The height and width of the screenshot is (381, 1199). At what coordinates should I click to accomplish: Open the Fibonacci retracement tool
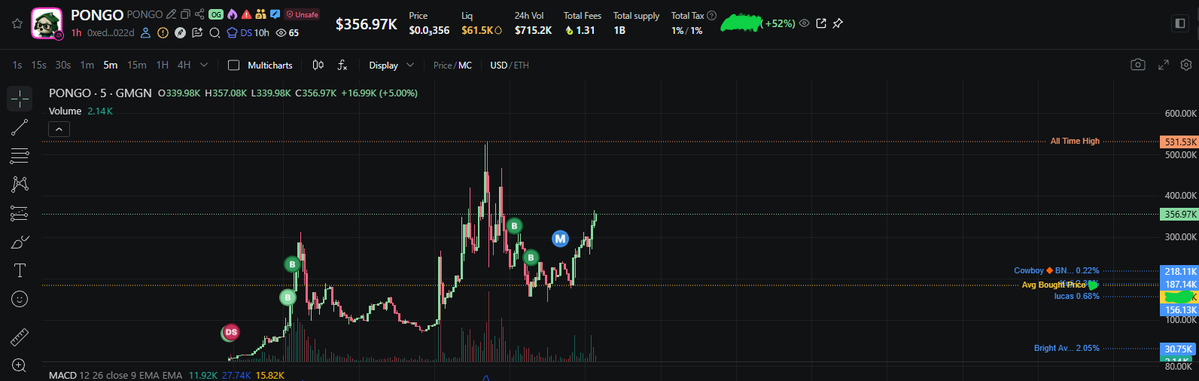(x=20, y=155)
